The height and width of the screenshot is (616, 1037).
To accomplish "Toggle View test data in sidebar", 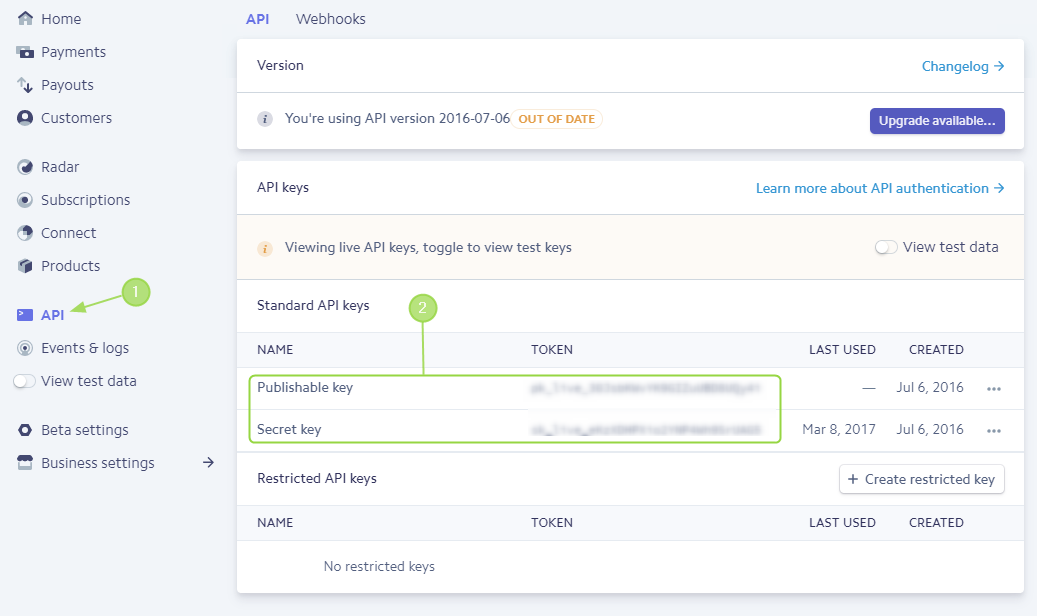I will 24,381.
